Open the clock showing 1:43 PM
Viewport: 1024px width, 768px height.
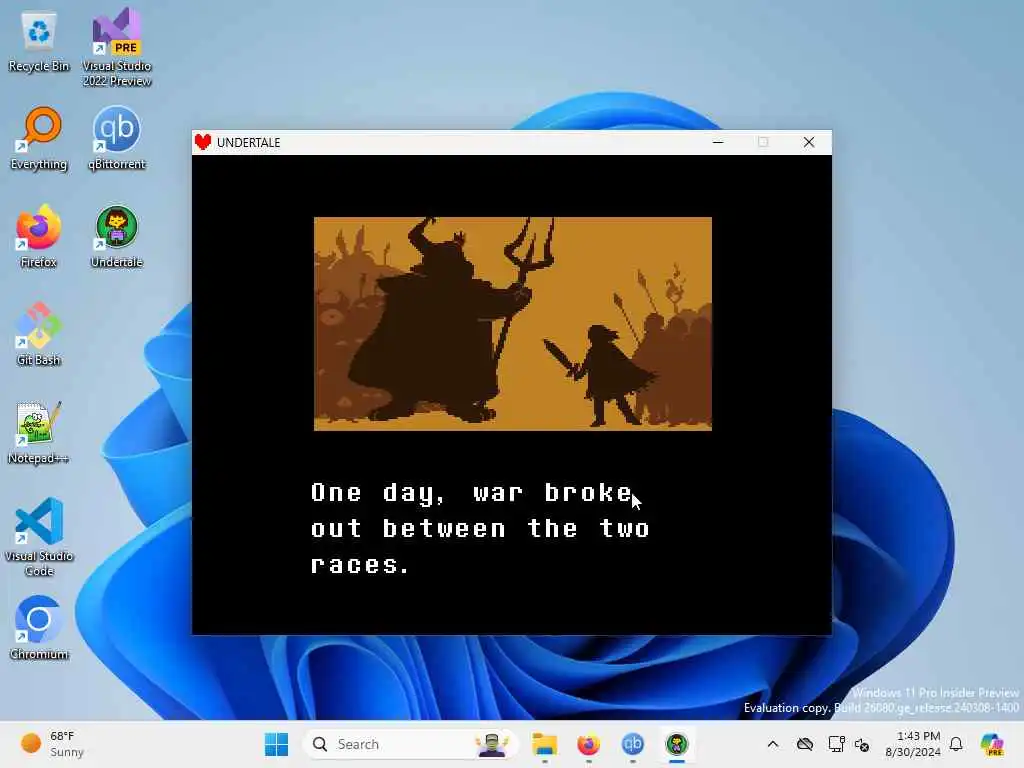(913, 744)
